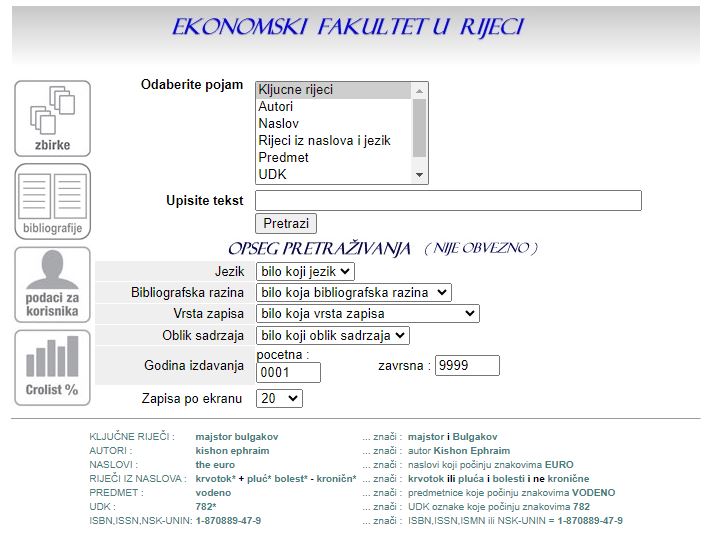The width and height of the screenshot is (710, 541).
Task: Select UDK option in the list
Action: point(334,175)
